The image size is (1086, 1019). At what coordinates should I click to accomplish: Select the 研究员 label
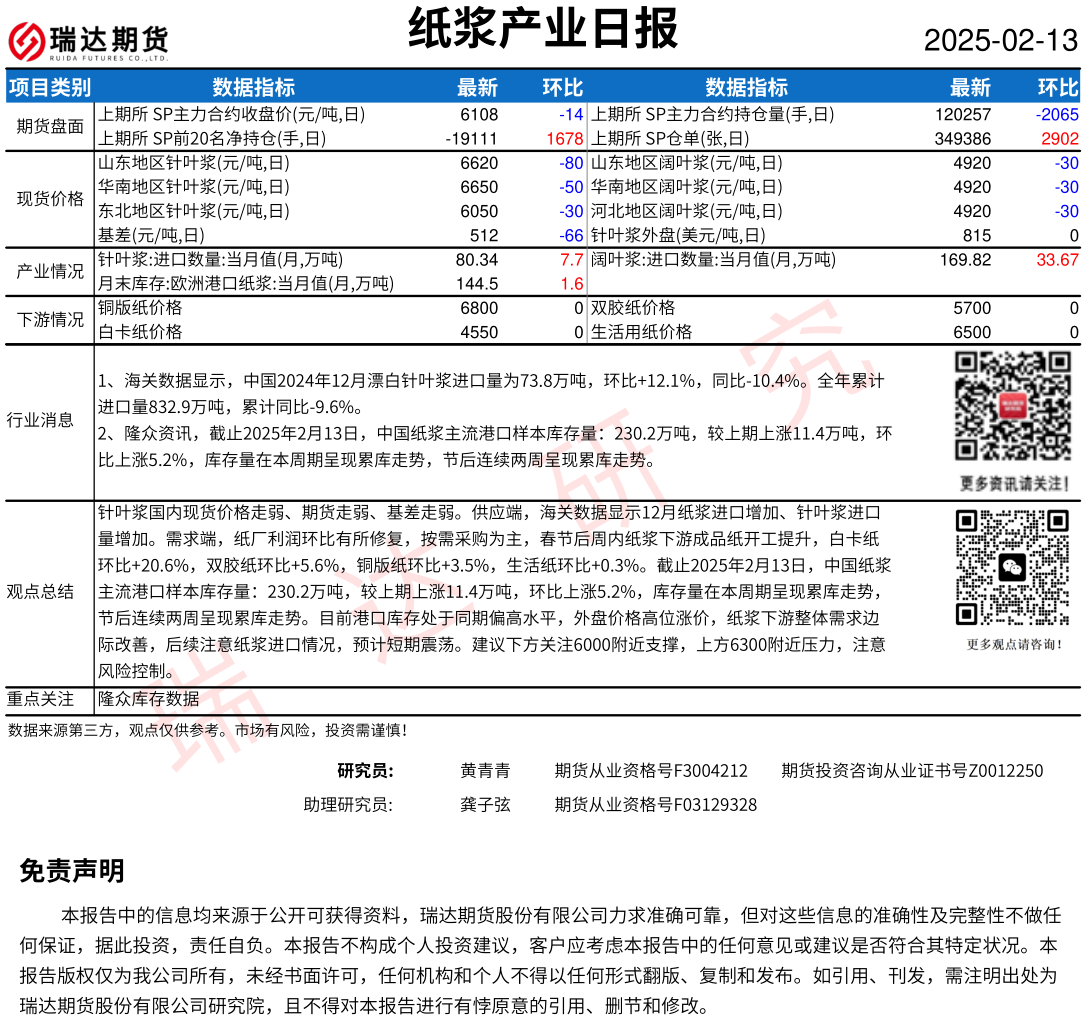pyautogui.click(x=366, y=771)
